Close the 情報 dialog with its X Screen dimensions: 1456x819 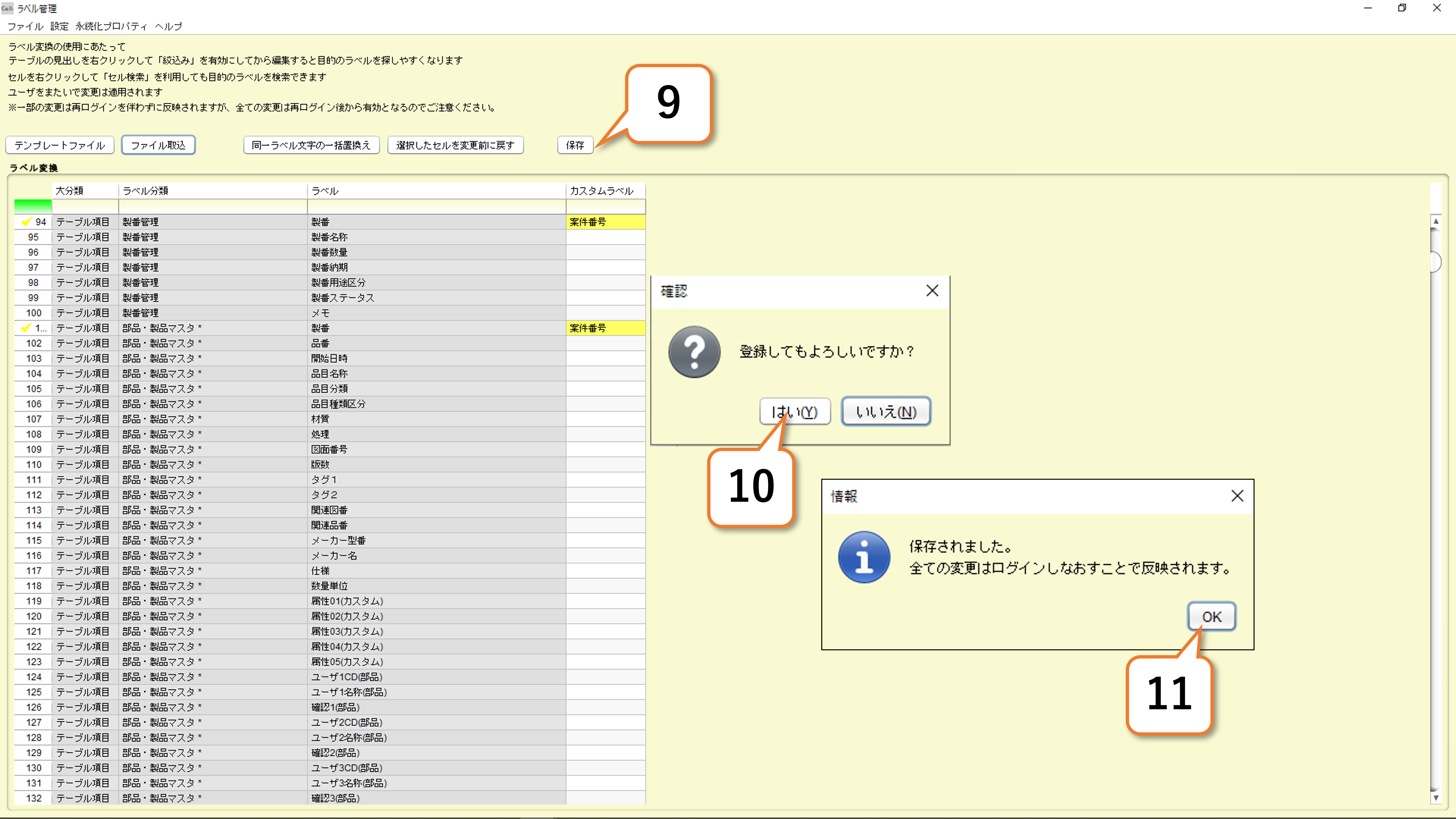click(1237, 496)
